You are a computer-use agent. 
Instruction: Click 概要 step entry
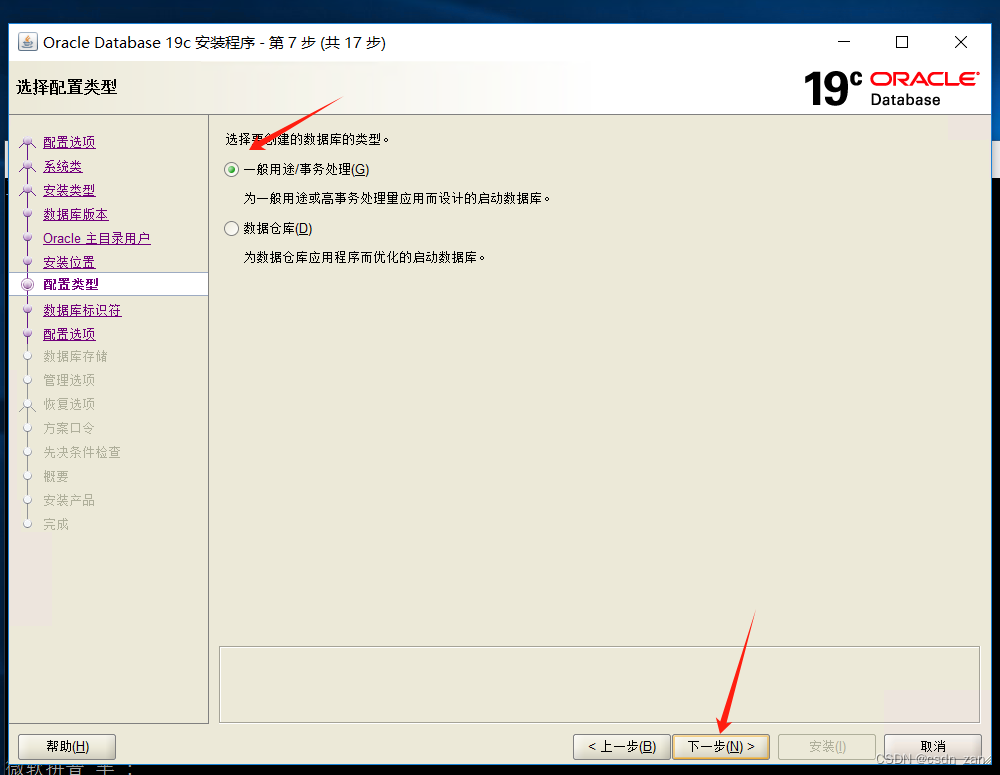[x=55, y=476]
